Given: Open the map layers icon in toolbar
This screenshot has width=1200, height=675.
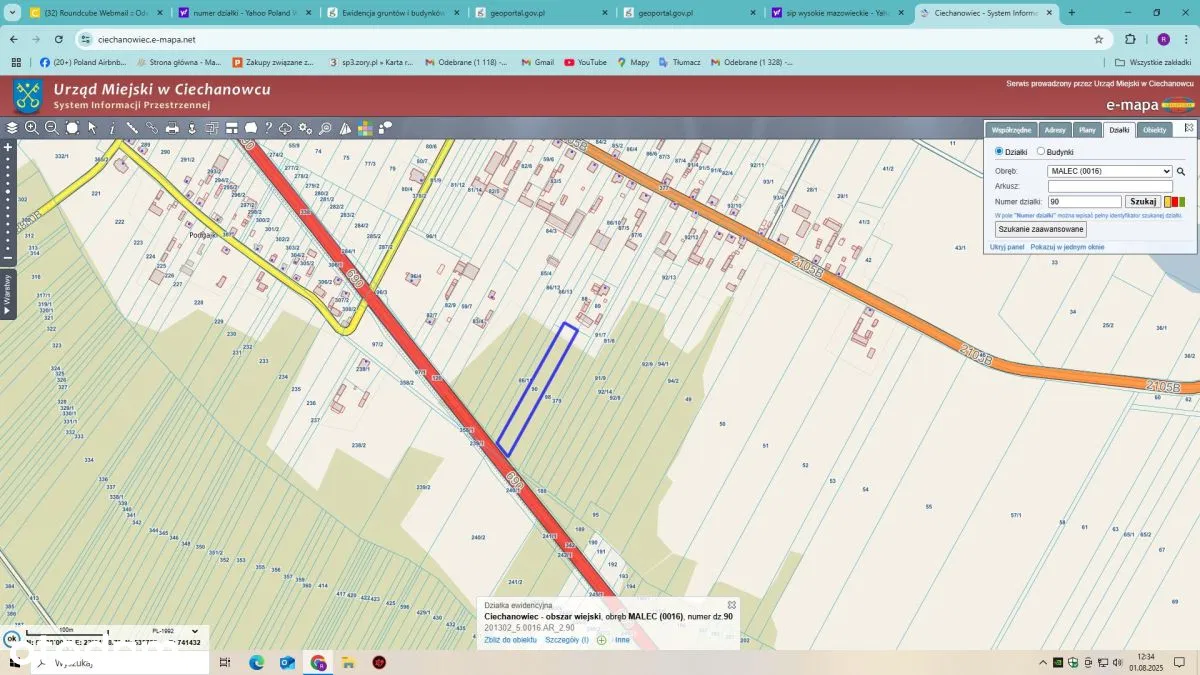Looking at the screenshot, I should 12,128.
